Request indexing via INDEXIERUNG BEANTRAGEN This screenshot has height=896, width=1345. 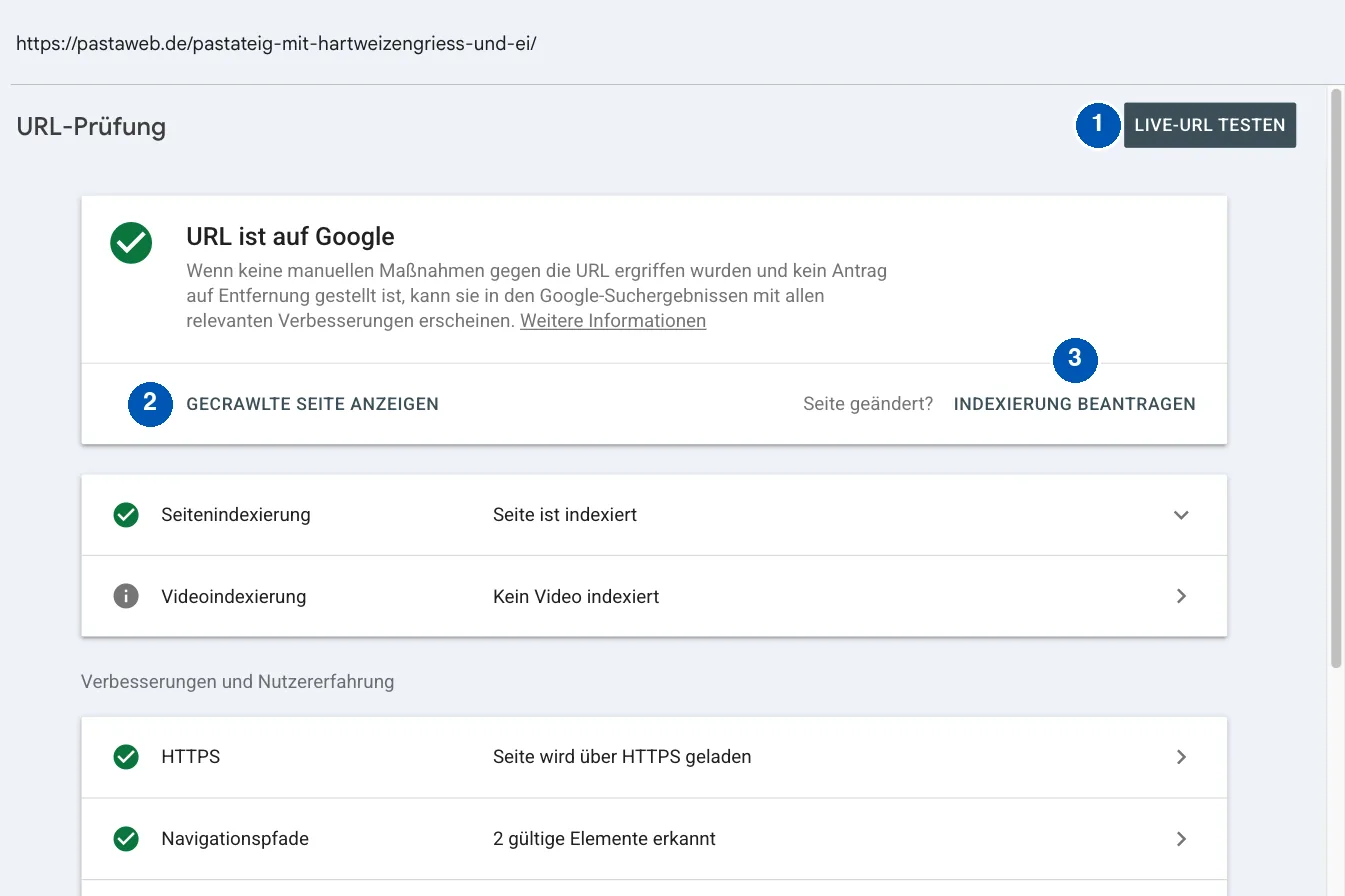coord(1075,404)
